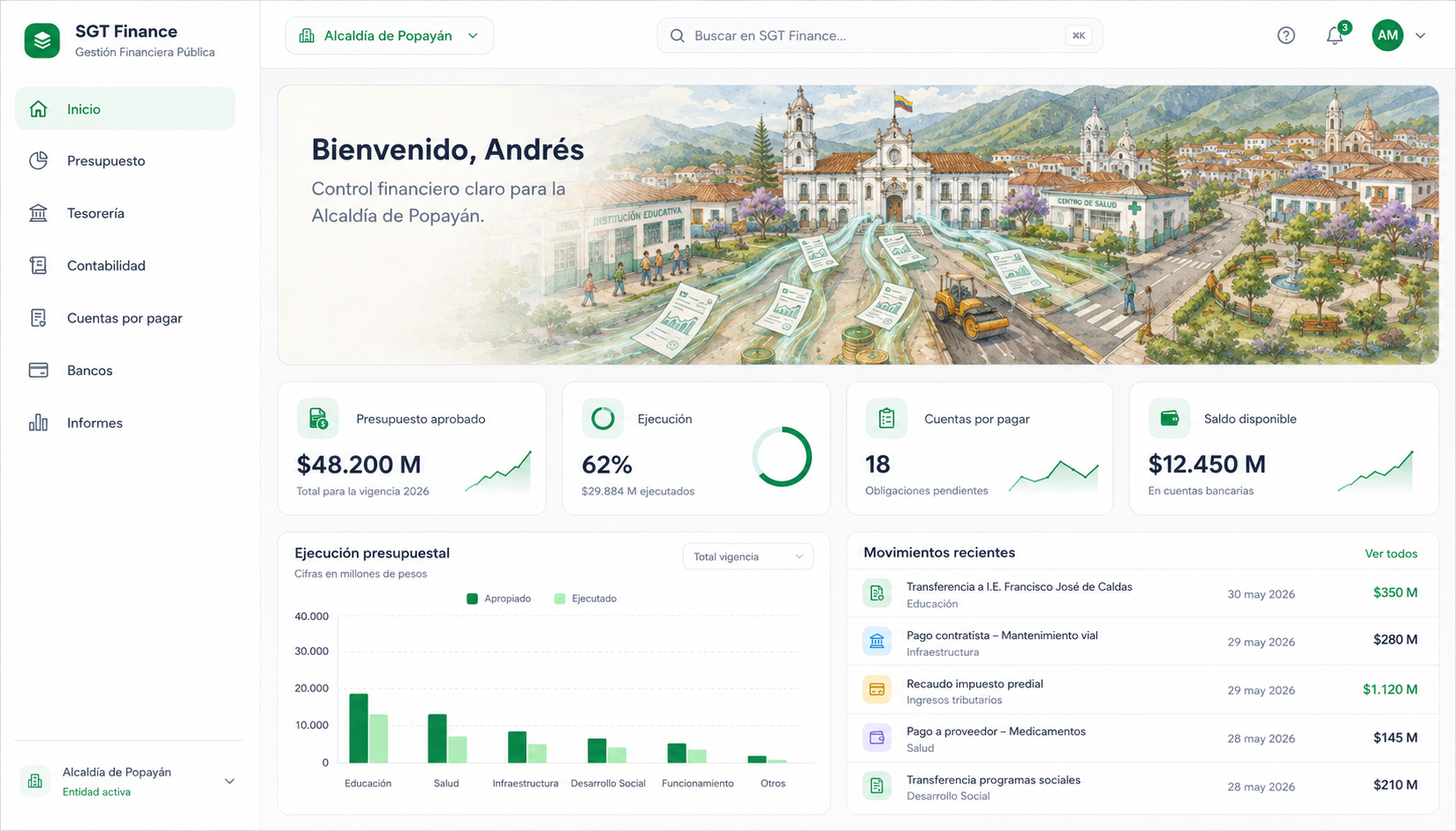Click the 62% execution progress ring

tap(782, 457)
